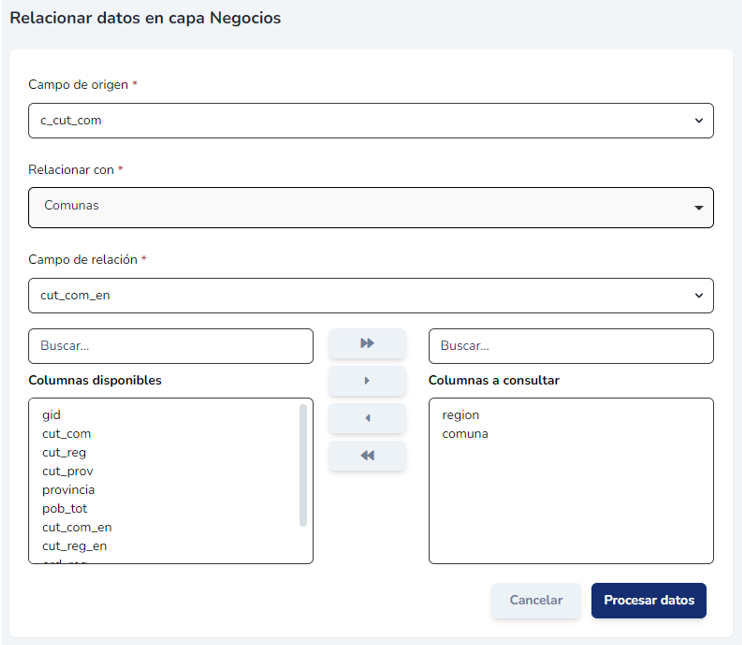Click the single right arrow move button
Screen dimensions: 742x645
(367, 381)
